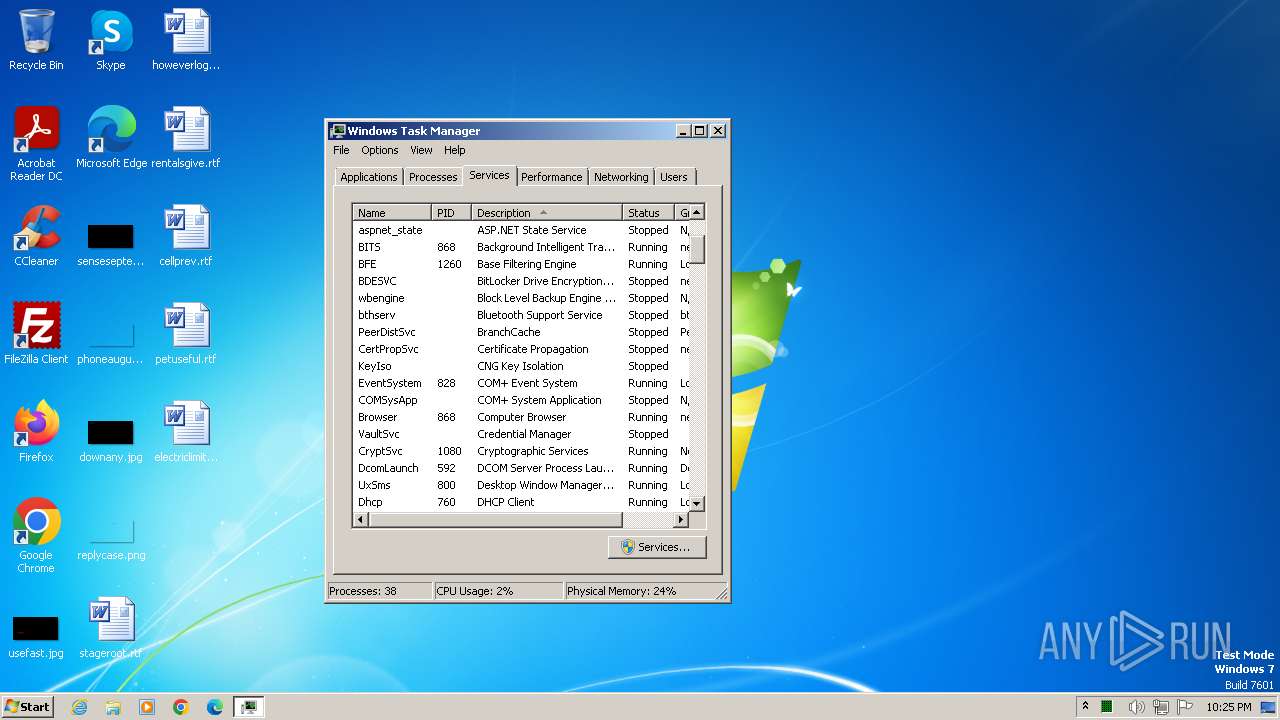Select the electriclimit document icon
This screenshot has width=1280, height=720.
pos(186,432)
